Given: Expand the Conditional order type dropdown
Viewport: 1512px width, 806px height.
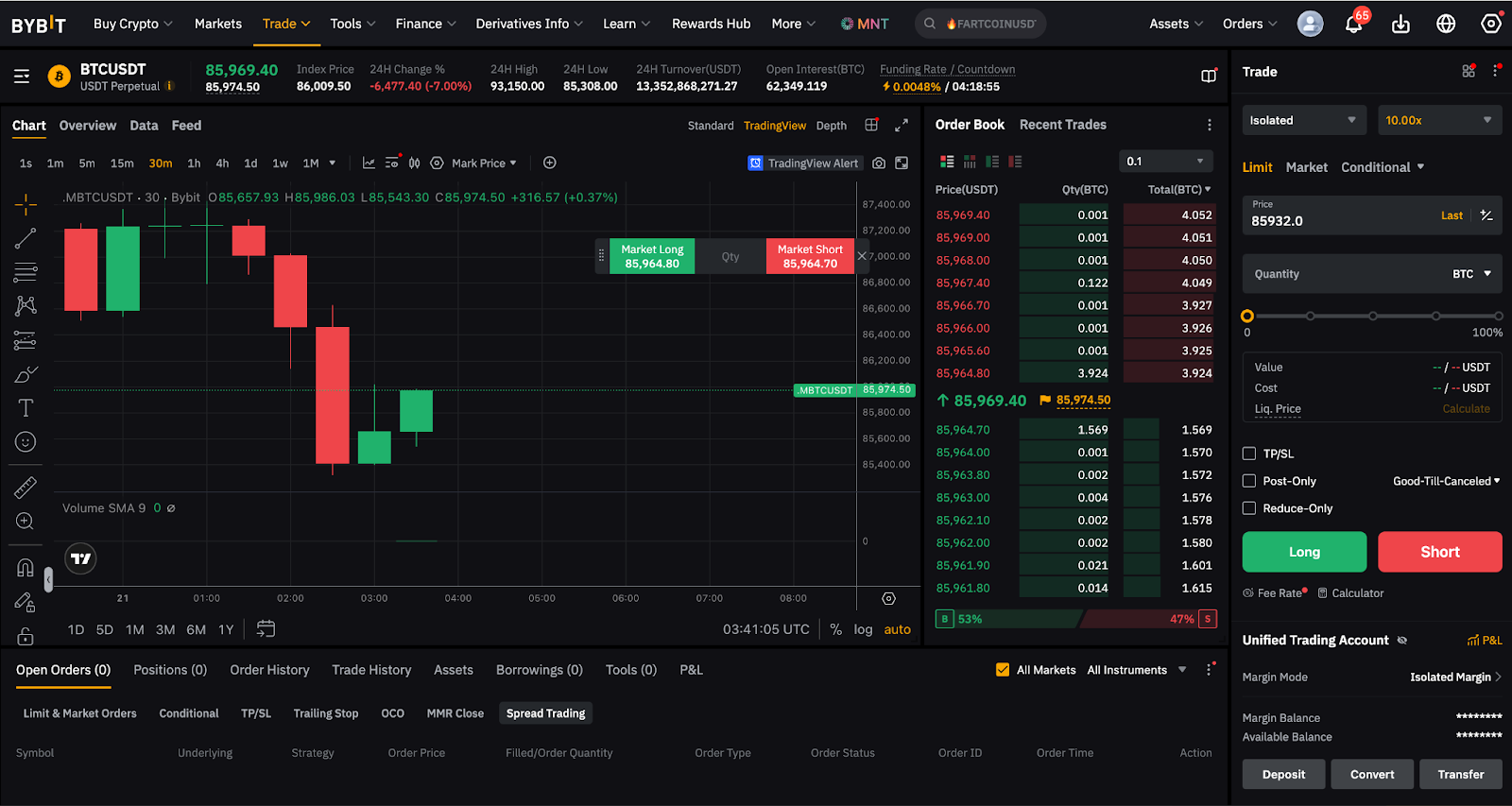Looking at the screenshot, I should [x=1383, y=167].
